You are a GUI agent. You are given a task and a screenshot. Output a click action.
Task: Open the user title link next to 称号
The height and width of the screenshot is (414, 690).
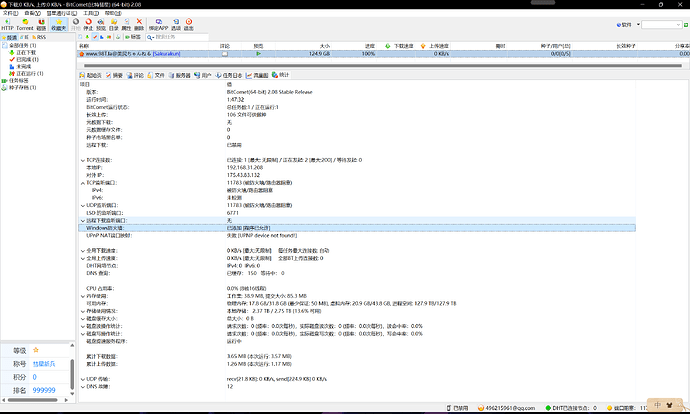[44, 364]
